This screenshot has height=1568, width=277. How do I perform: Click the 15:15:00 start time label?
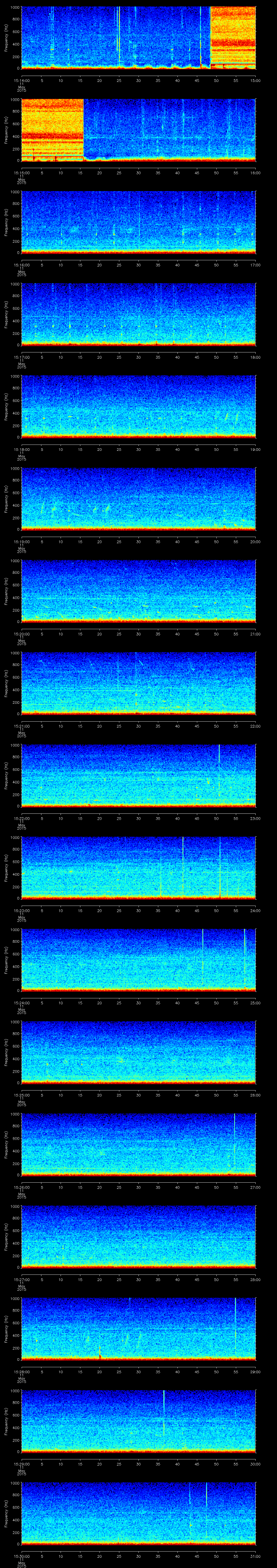click(21, 173)
